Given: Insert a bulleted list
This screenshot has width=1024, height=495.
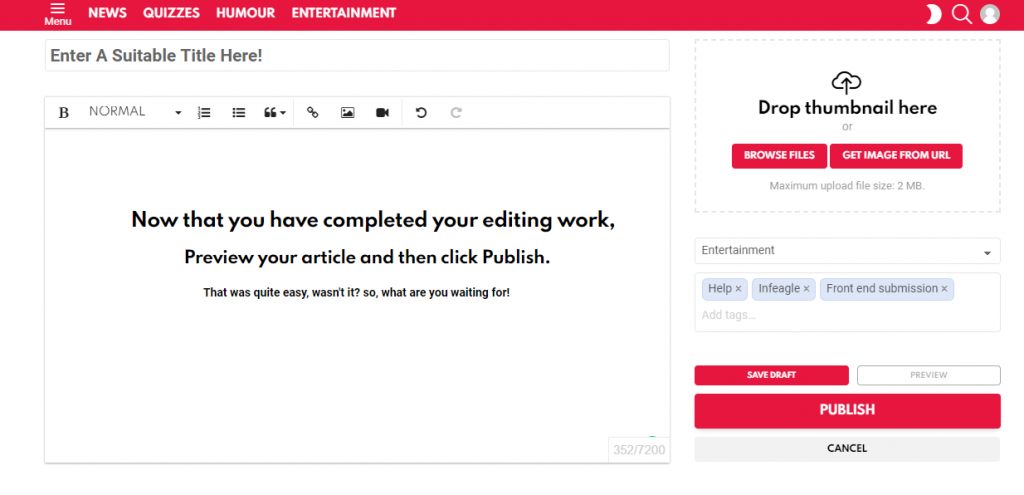Looking at the screenshot, I should pyautogui.click(x=239, y=113).
